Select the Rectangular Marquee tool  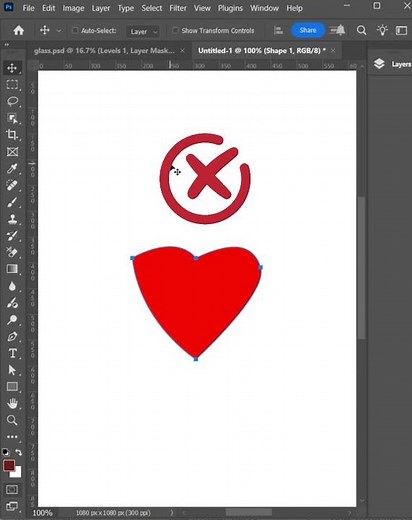tap(12, 85)
